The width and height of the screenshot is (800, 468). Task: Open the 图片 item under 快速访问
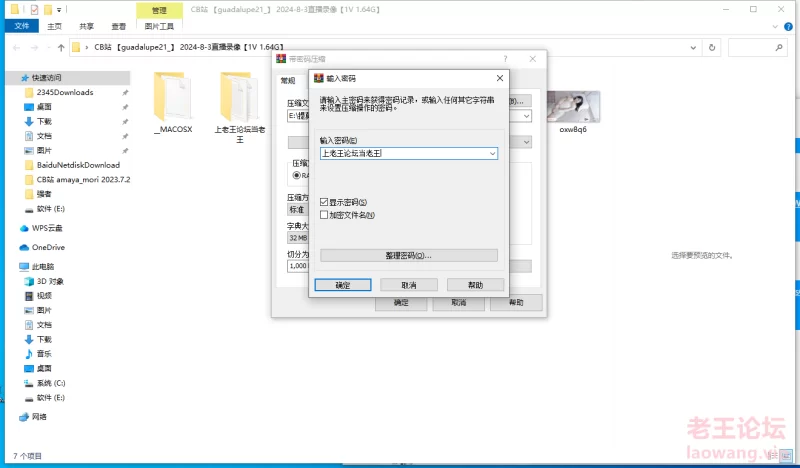click(x=44, y=151)
